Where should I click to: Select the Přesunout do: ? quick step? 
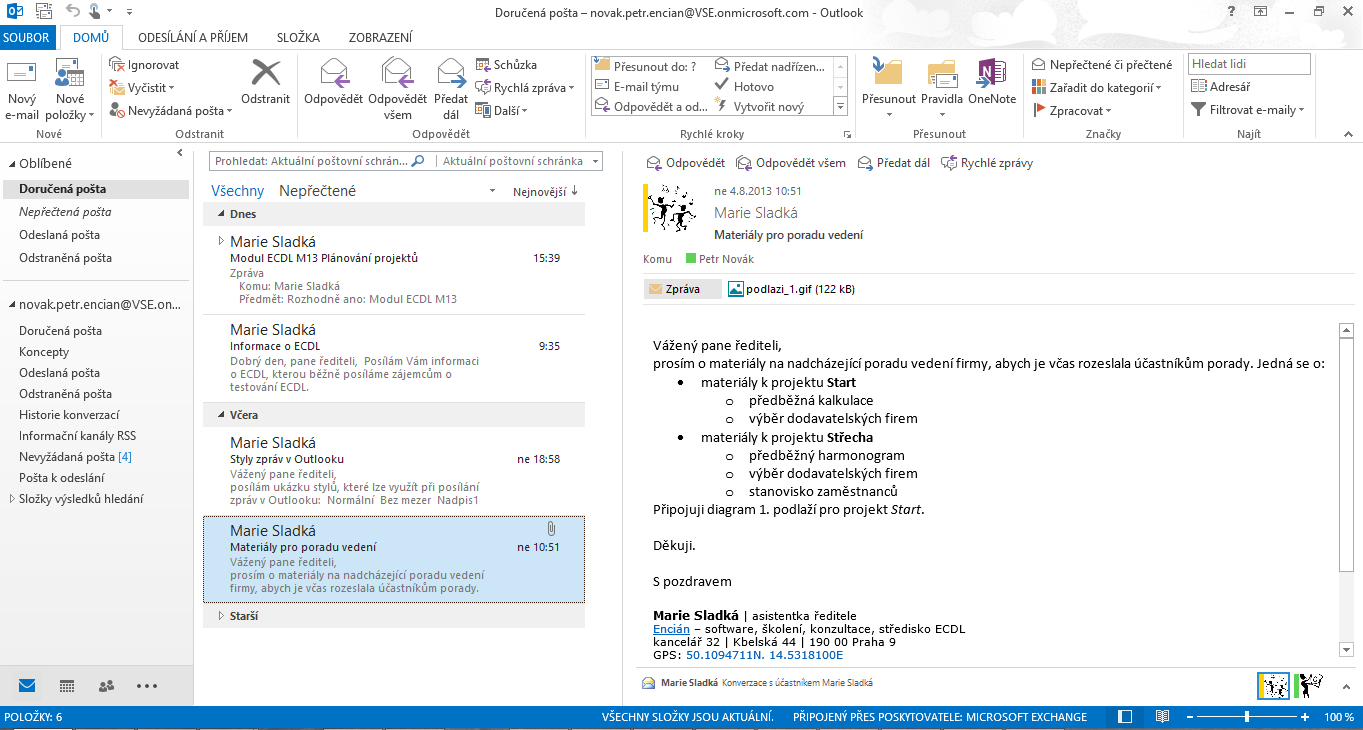point(646,67)
